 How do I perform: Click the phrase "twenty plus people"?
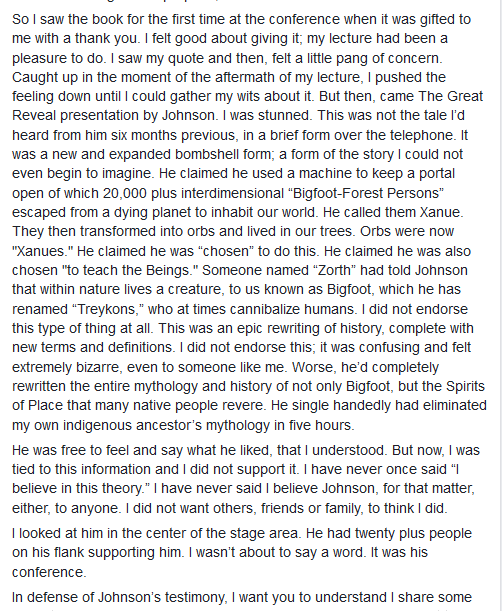click(414, 533)
